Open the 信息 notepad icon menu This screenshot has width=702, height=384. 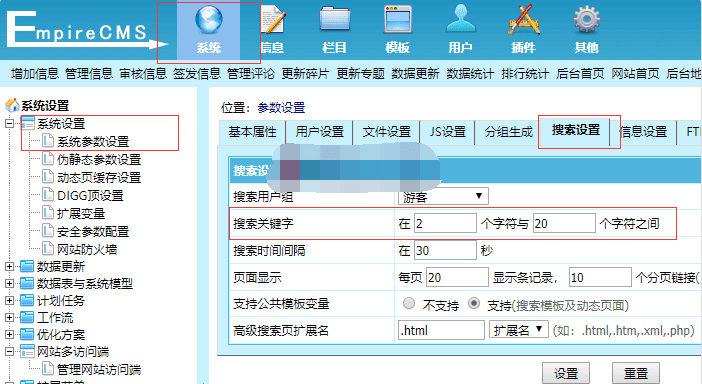click(273, 30)
